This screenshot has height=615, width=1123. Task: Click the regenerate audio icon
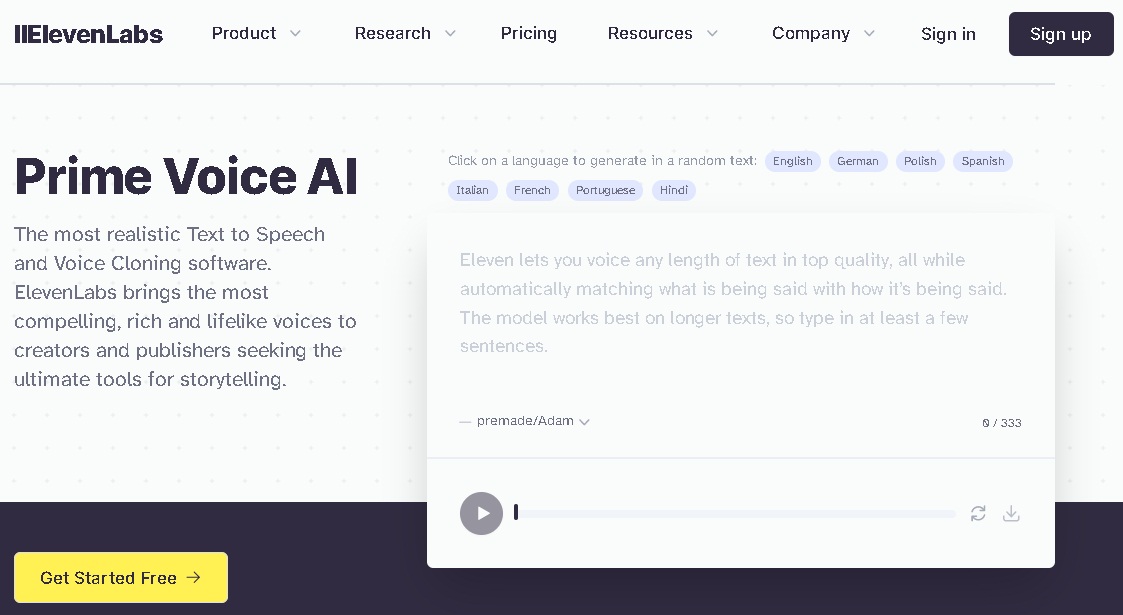point(978,513)
